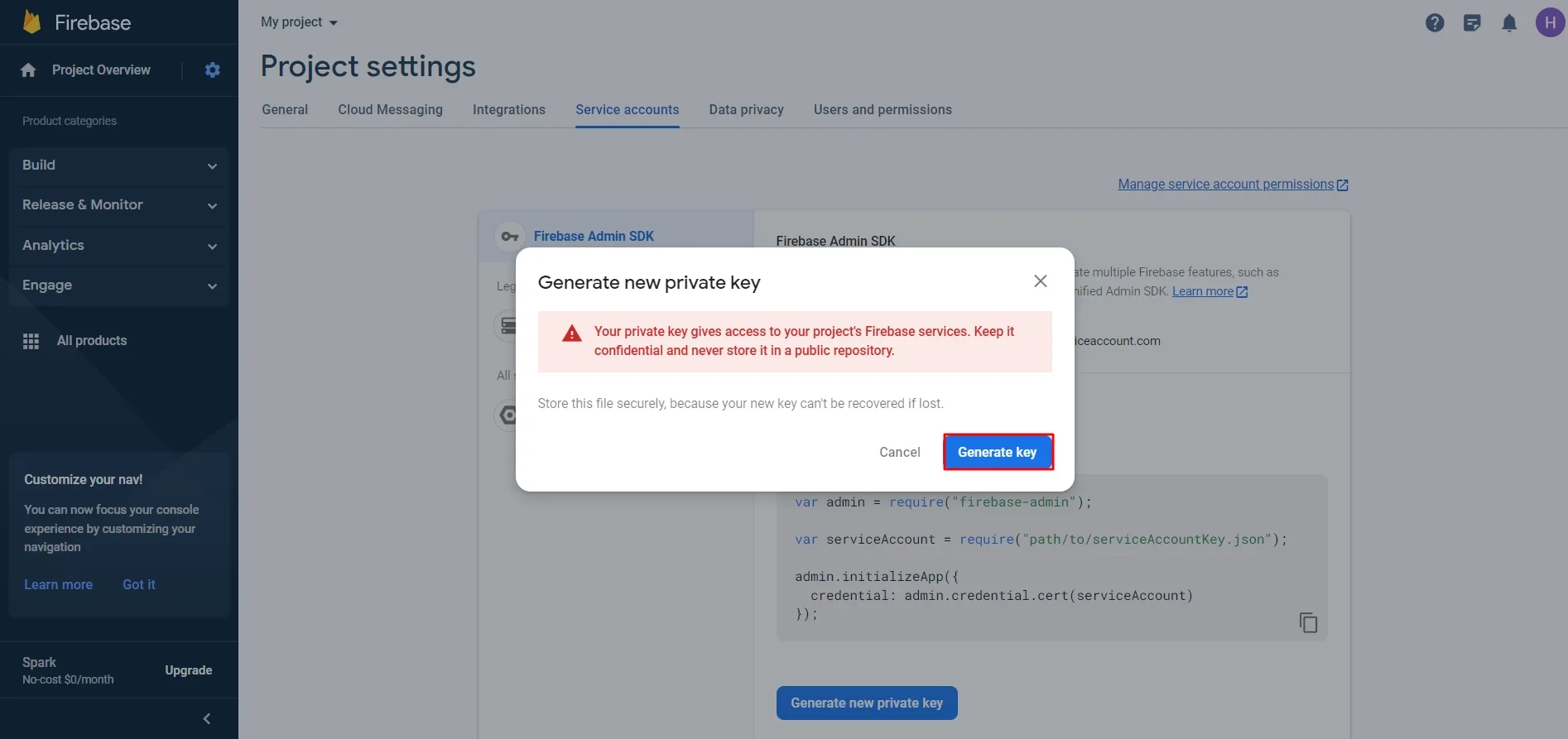Dismiss nav tip with Got it
1568x739 pixels.
pyautogui.click(x=139, y=584)
